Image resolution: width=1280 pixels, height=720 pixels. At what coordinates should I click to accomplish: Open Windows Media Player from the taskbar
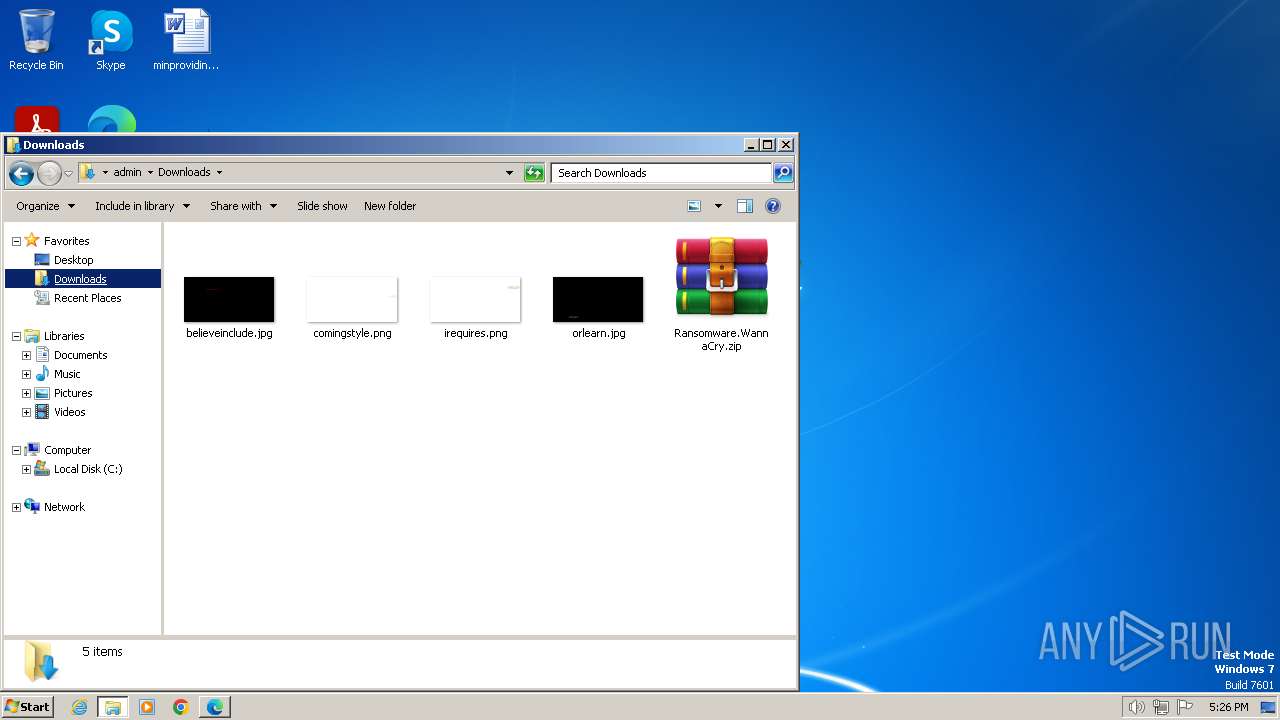click(147, 707)
